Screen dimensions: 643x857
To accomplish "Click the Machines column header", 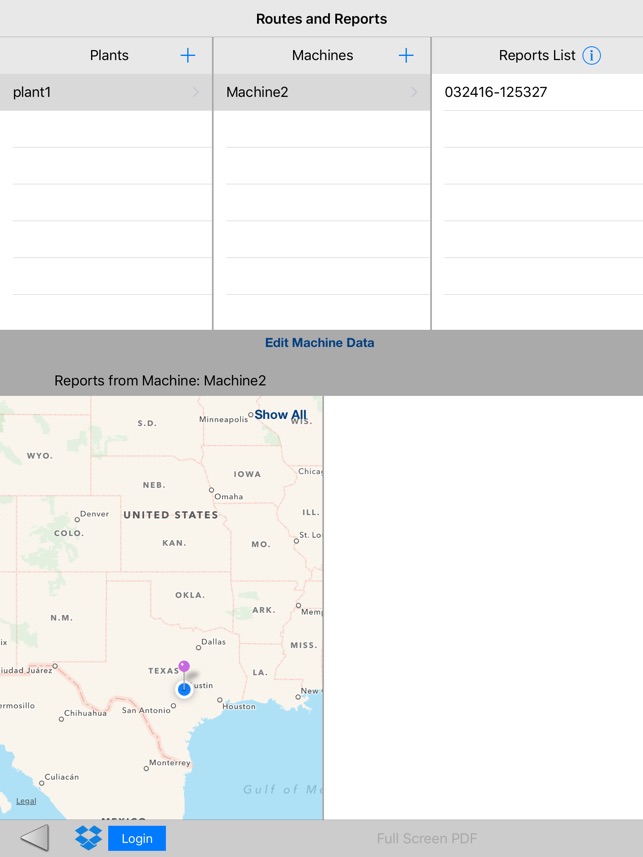I will [x=323, y=55].
